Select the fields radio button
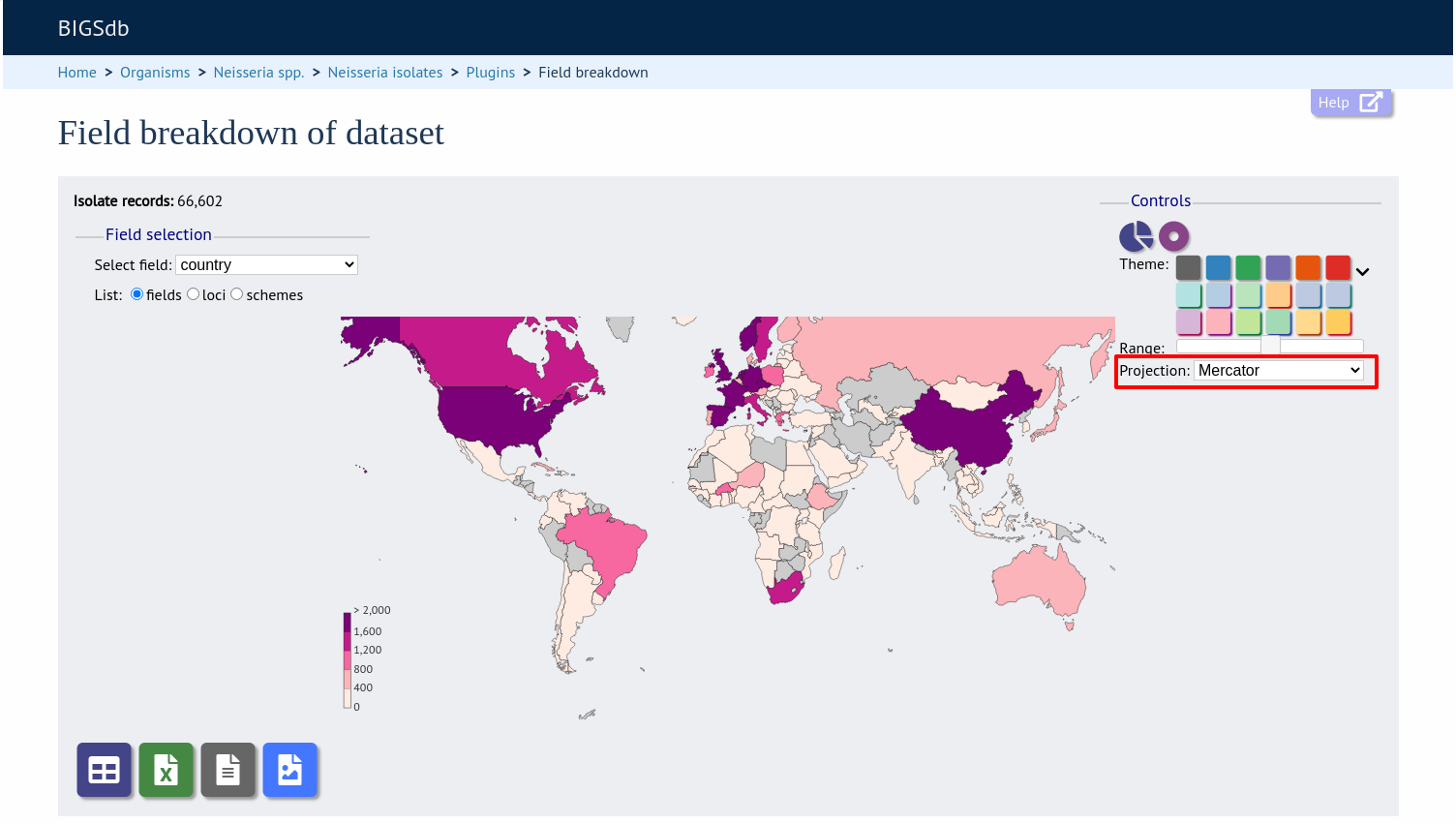 (136, 294)
